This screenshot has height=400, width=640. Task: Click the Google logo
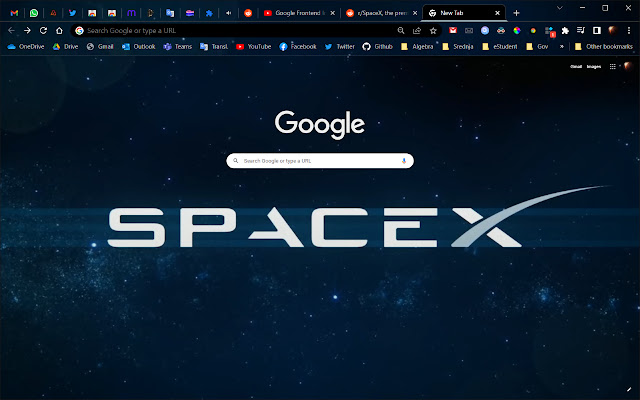(320, 124)
